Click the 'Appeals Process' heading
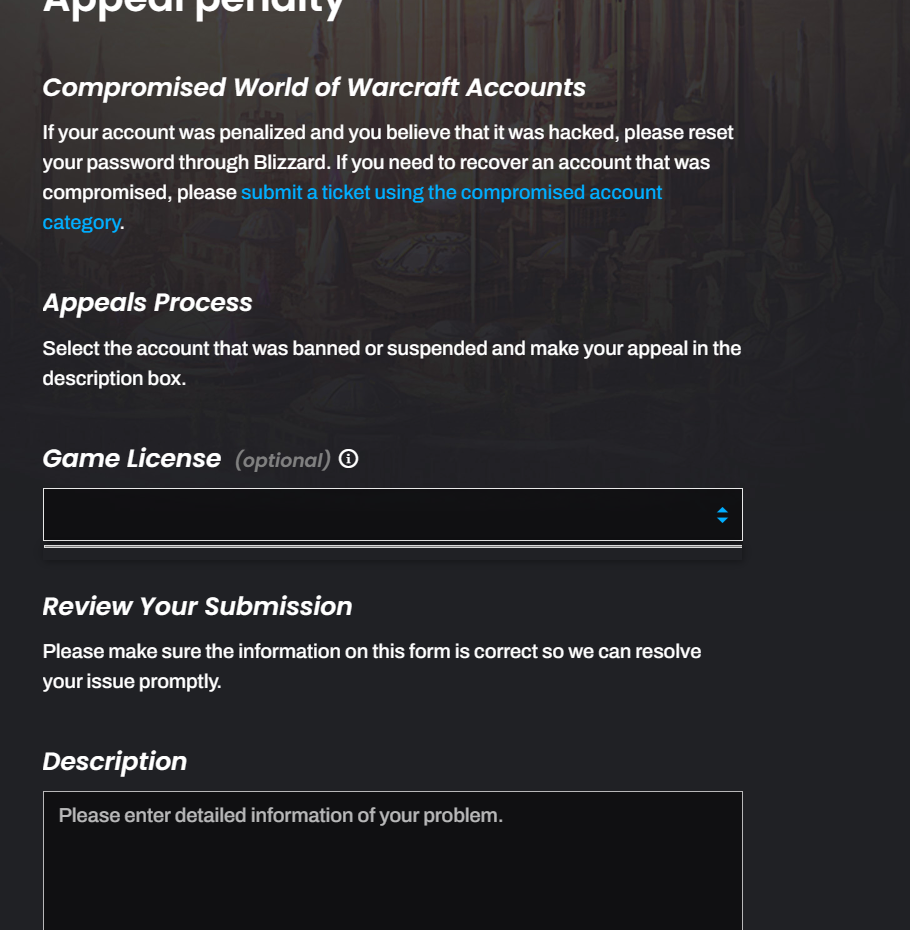The height and width of the screenshot is (930, 910). click(x=147, y=303)
